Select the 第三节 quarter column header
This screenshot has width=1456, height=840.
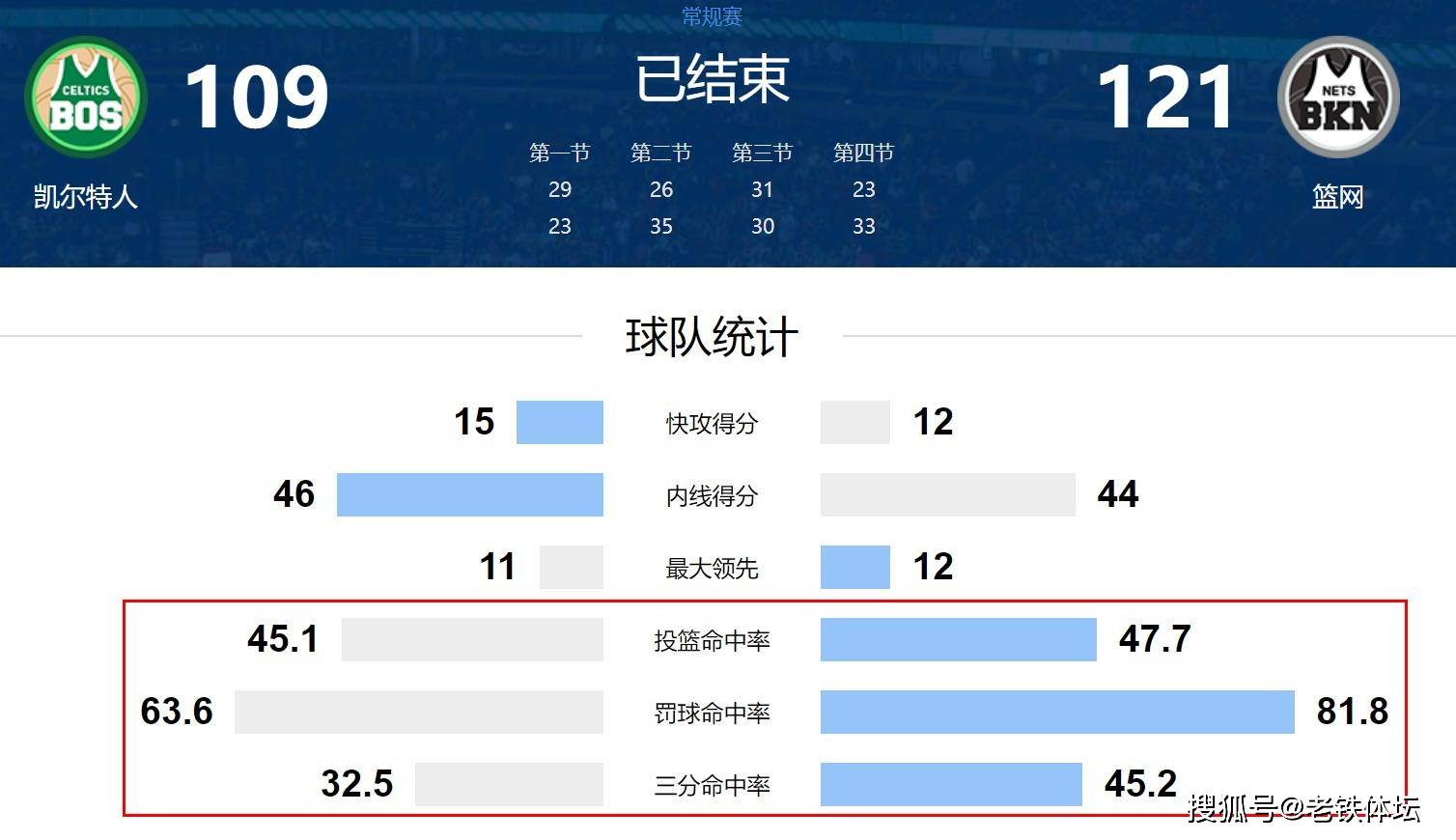point(763,153)
